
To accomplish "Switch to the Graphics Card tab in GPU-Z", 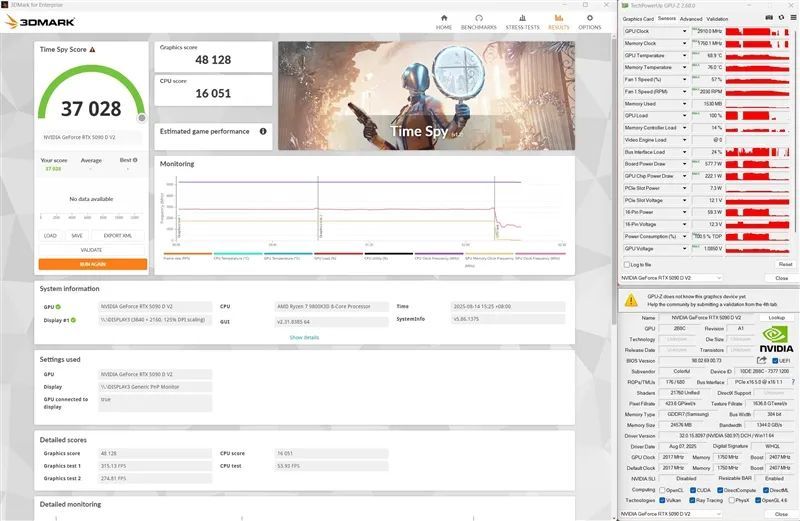I will coord(638,19).
